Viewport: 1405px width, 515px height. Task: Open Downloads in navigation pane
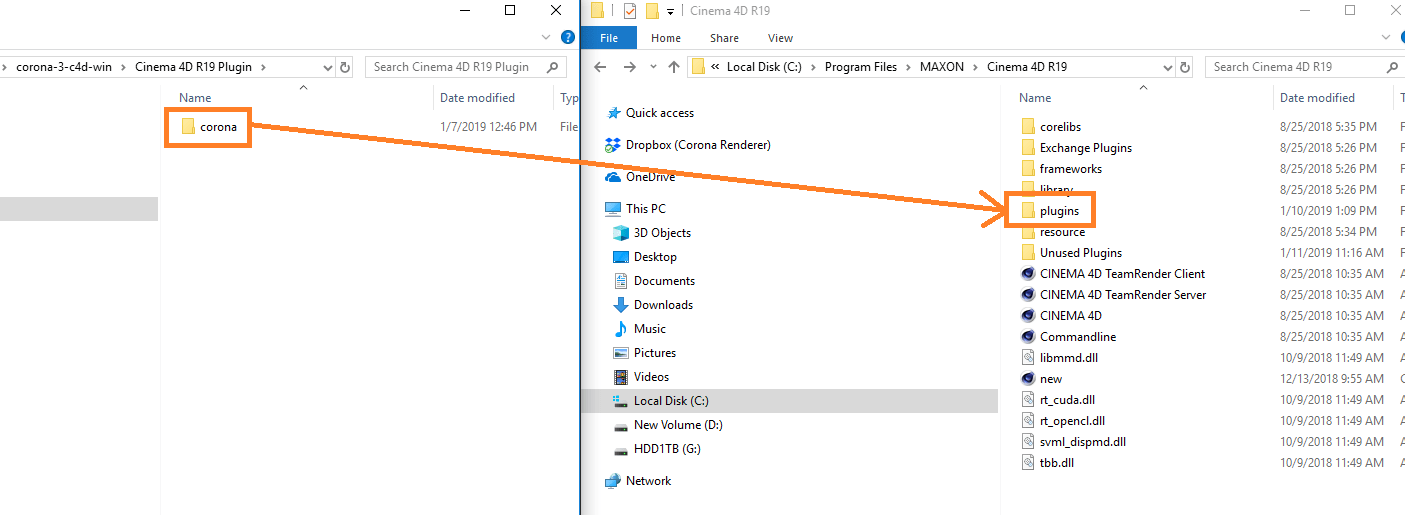click(663, 305)
